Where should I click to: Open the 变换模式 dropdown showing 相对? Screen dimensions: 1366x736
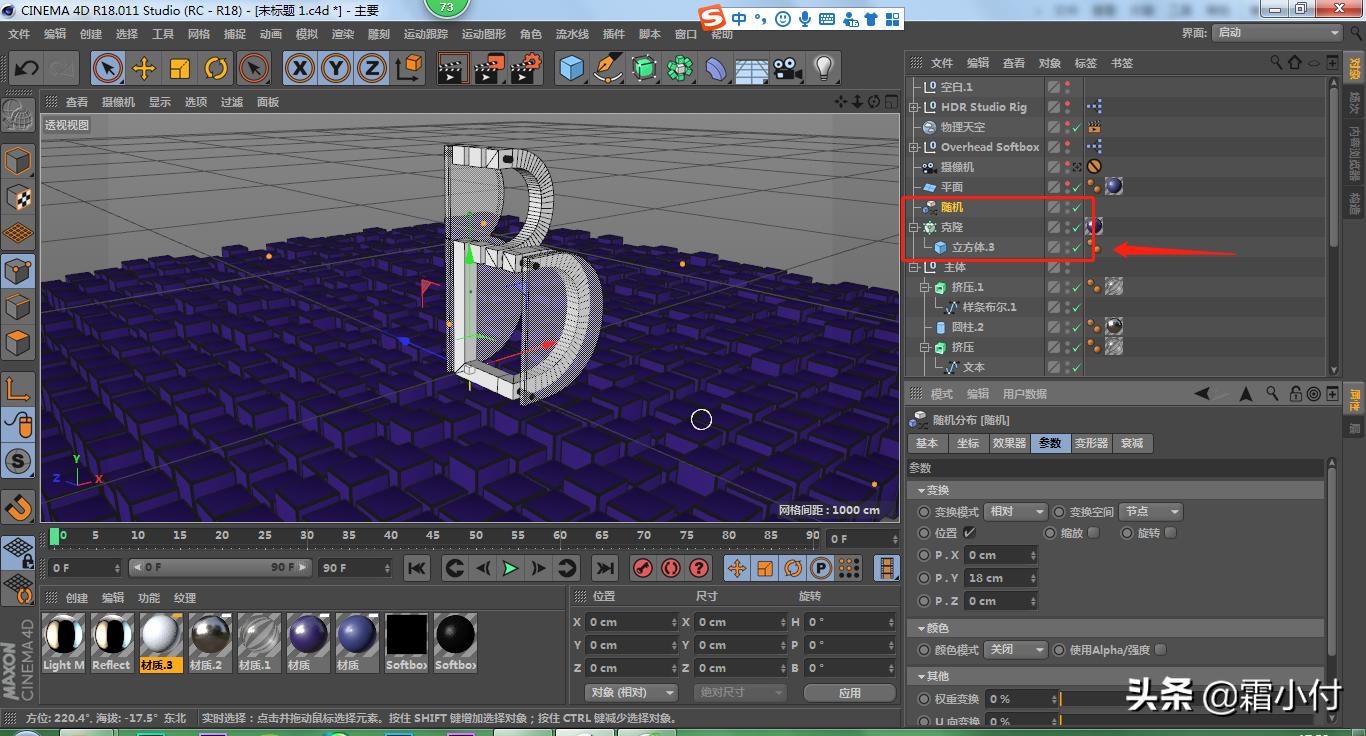pos(1016,511)
